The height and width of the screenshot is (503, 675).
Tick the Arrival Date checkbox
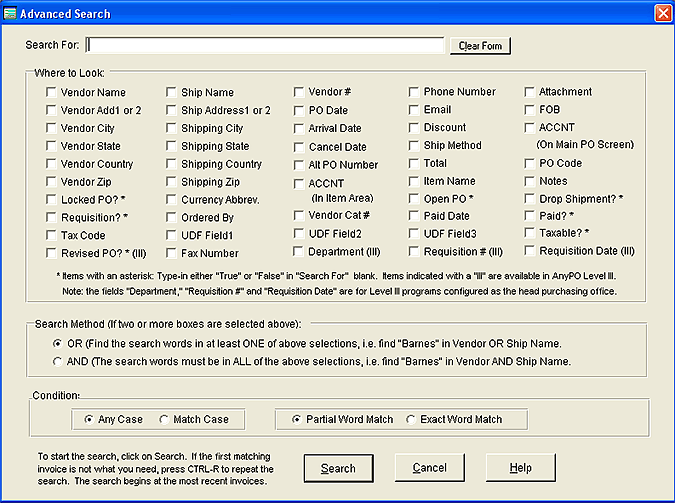(x=299, y=129)
